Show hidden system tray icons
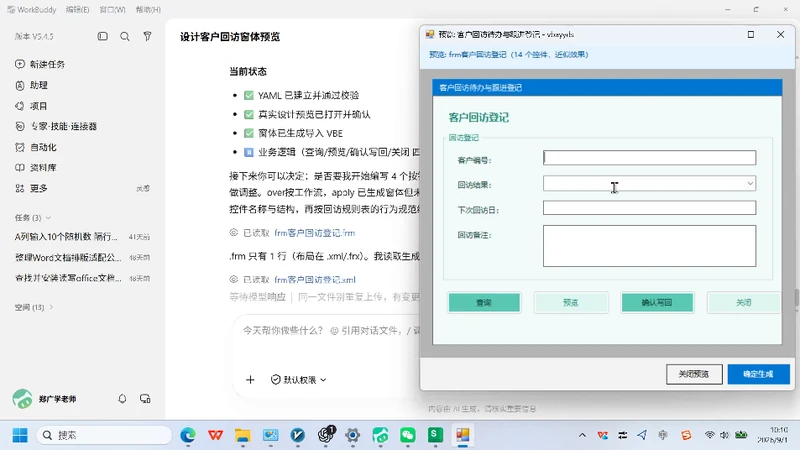This screenshot has width=800, height=450. (x=582, y=435)
